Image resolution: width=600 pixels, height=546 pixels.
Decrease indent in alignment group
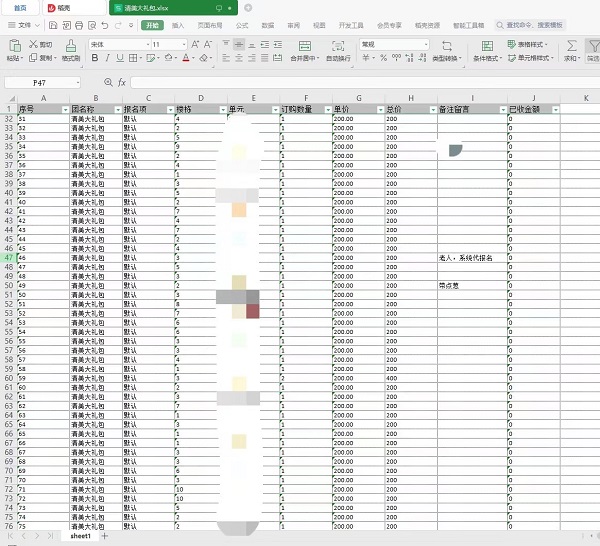265,44
